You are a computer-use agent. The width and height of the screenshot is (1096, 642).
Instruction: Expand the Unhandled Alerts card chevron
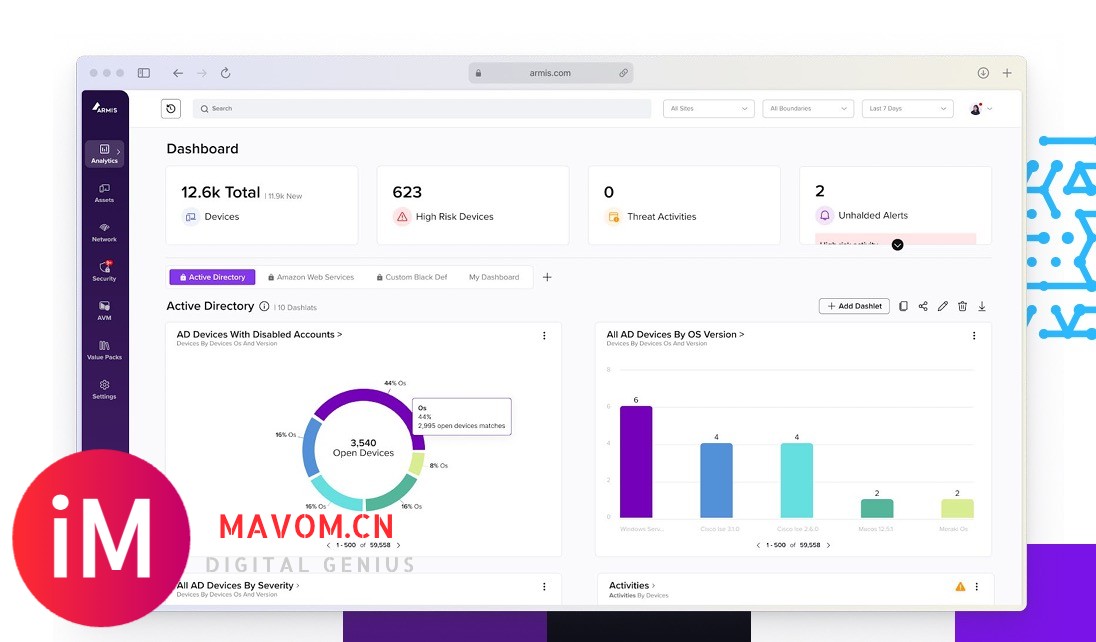tap(897, 244)
